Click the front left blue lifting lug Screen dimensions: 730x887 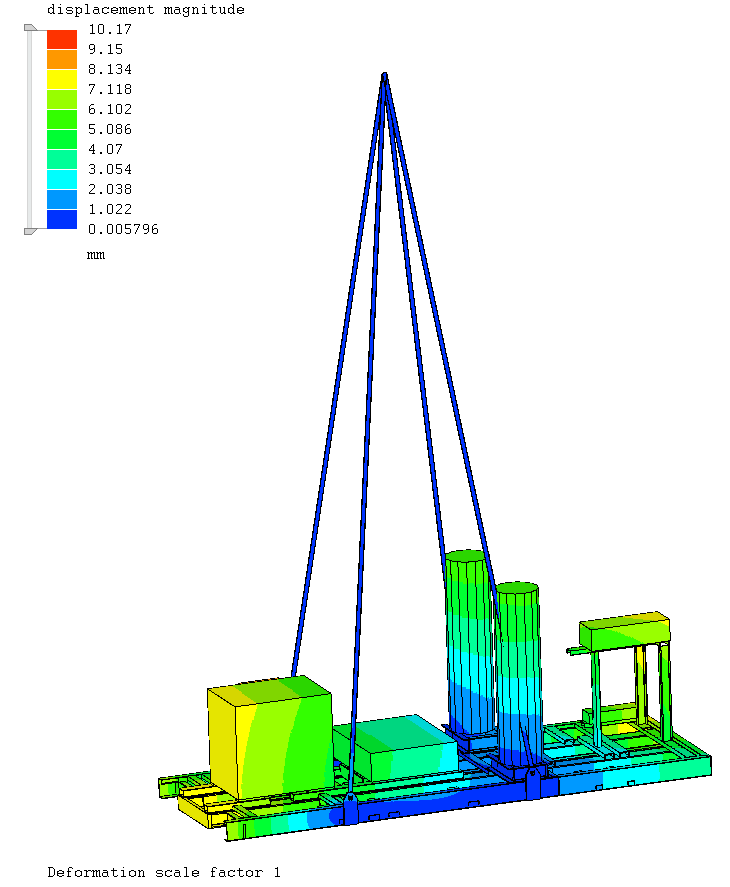pyautogui.click(x=351, y=809)
